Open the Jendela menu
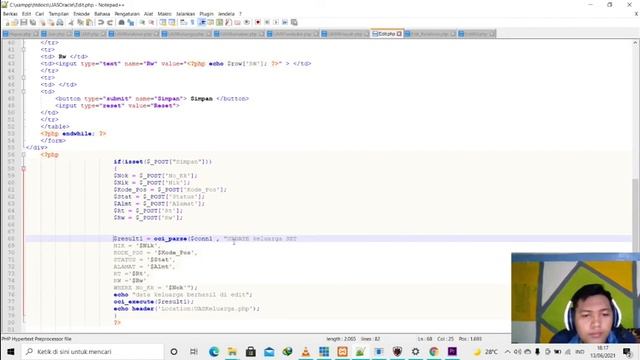Image resolution: width=640 pixels, height=360 pixels. [x=226, y=14]
